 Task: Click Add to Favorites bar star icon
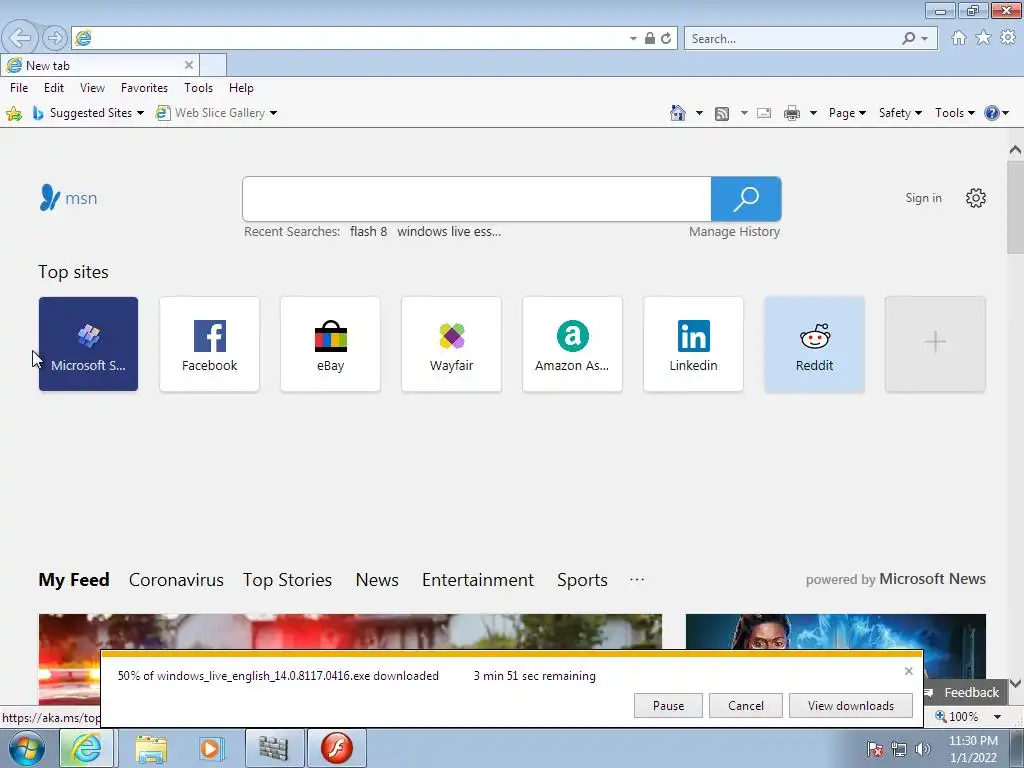[x=14, y=114]
